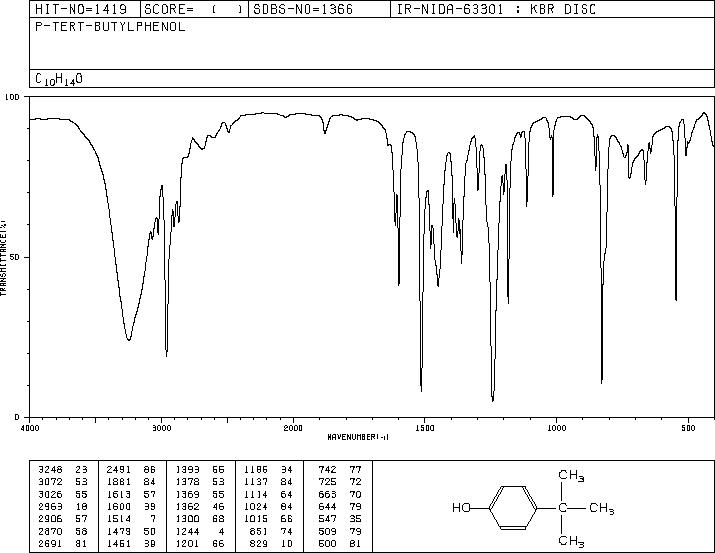The width and height of the screenshot is (715, 553).
Task: Click the HO group label in structure
Action: point(461,507)
